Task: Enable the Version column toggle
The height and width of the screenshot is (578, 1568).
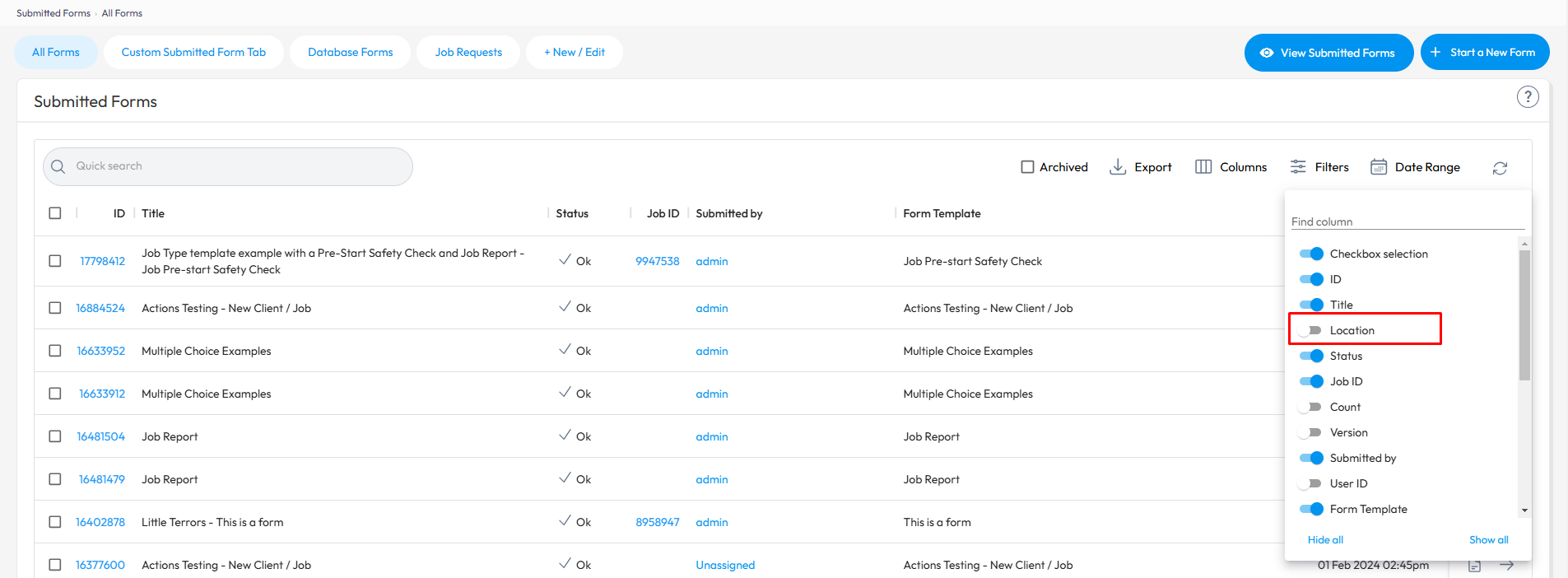Action: [1310, 432]
